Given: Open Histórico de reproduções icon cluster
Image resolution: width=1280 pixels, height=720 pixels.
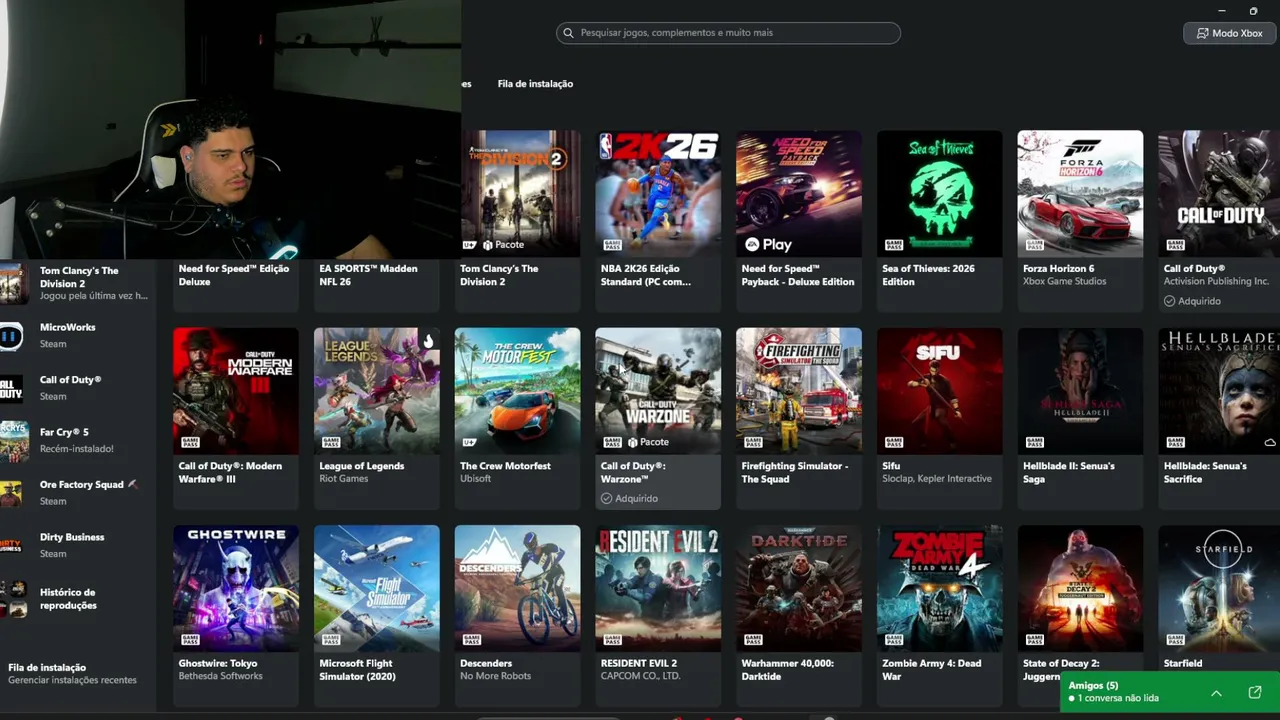Looking at the screenshot, I should (x=13, y=598).
